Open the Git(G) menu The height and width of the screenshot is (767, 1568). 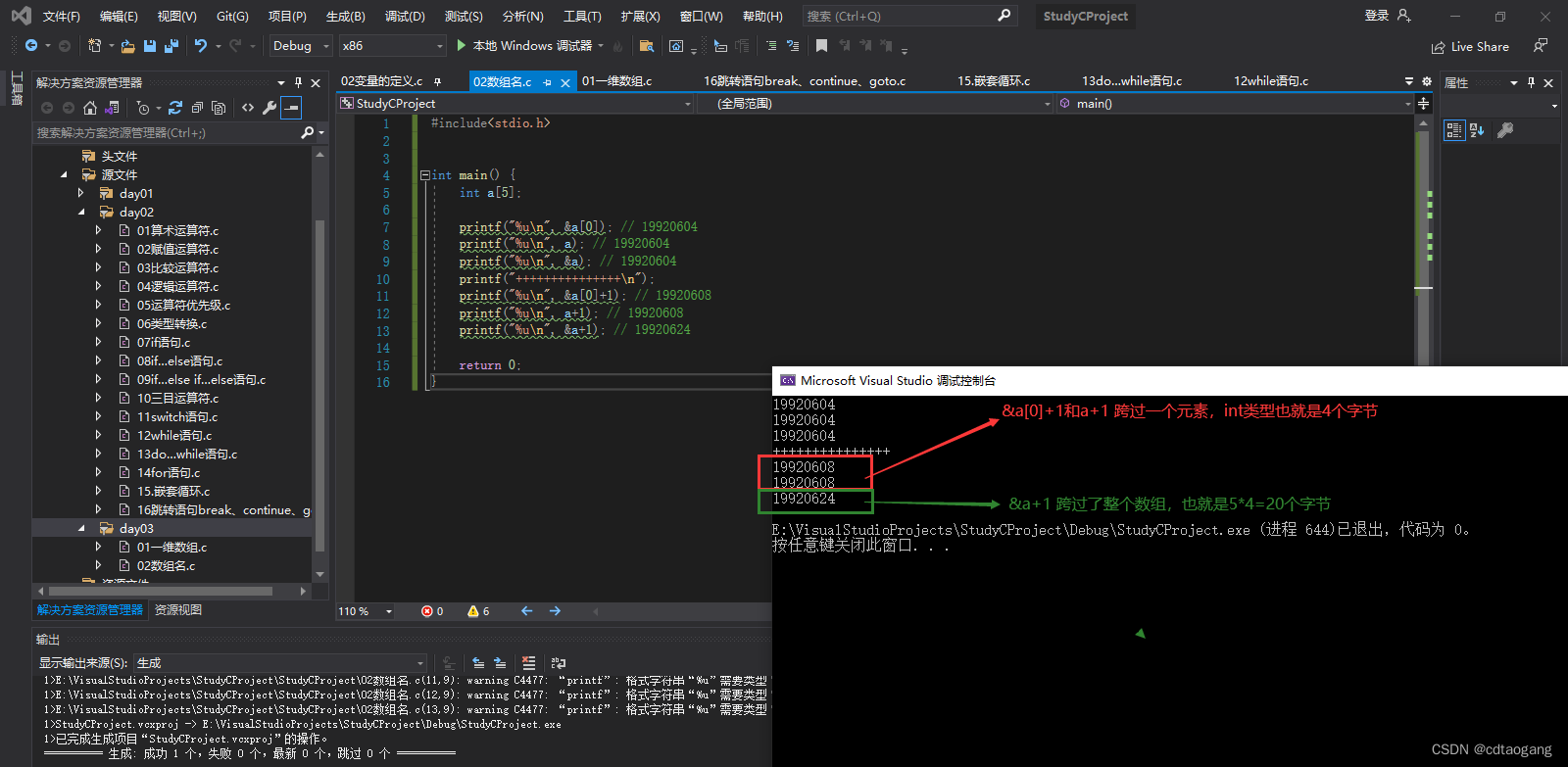(x=232, y=17)
